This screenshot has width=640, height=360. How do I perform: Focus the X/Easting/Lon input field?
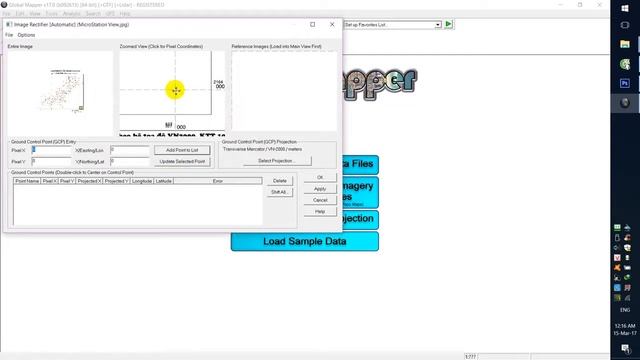tap(130, 150)
